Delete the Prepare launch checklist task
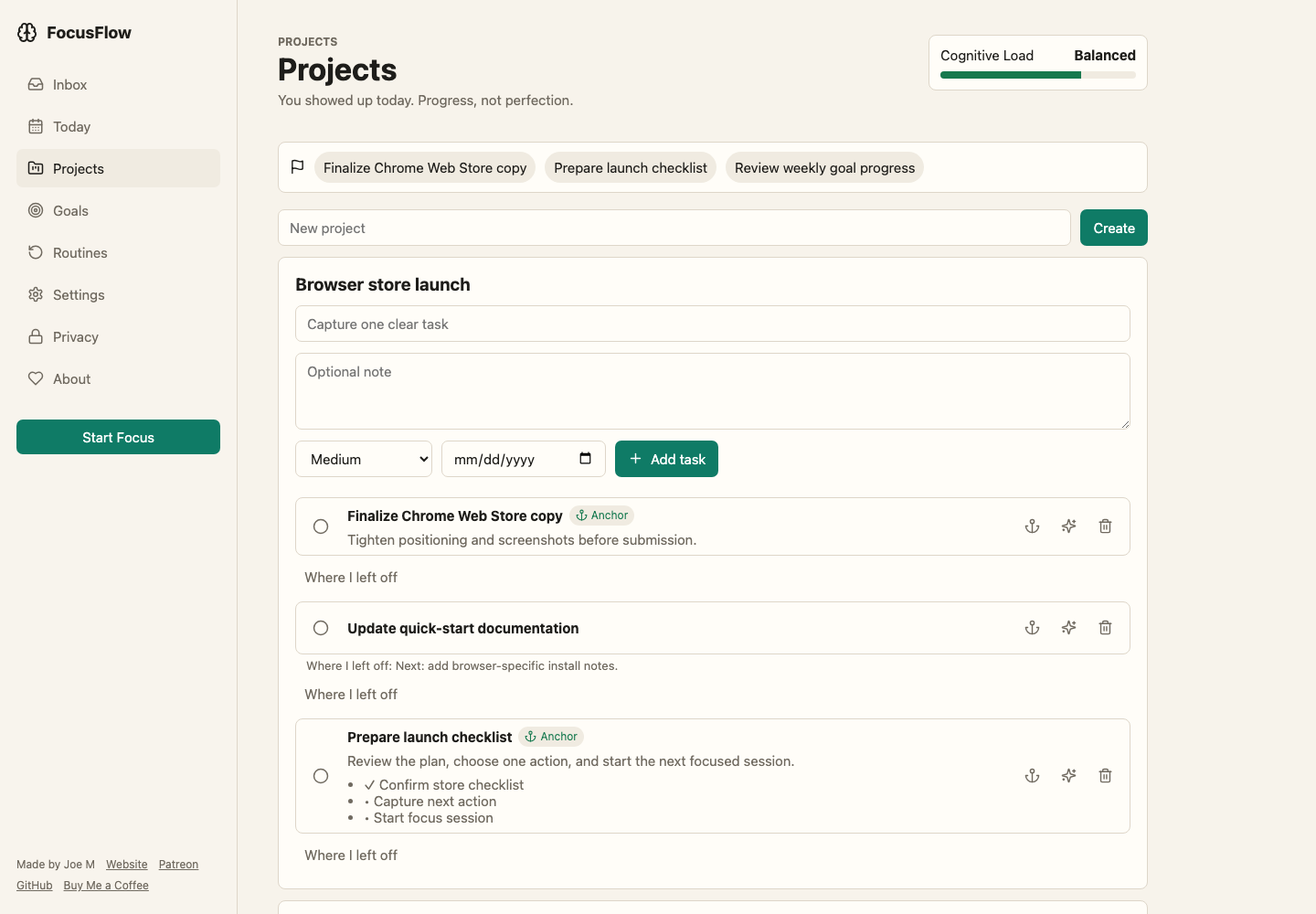 [x=1105, y=776]
